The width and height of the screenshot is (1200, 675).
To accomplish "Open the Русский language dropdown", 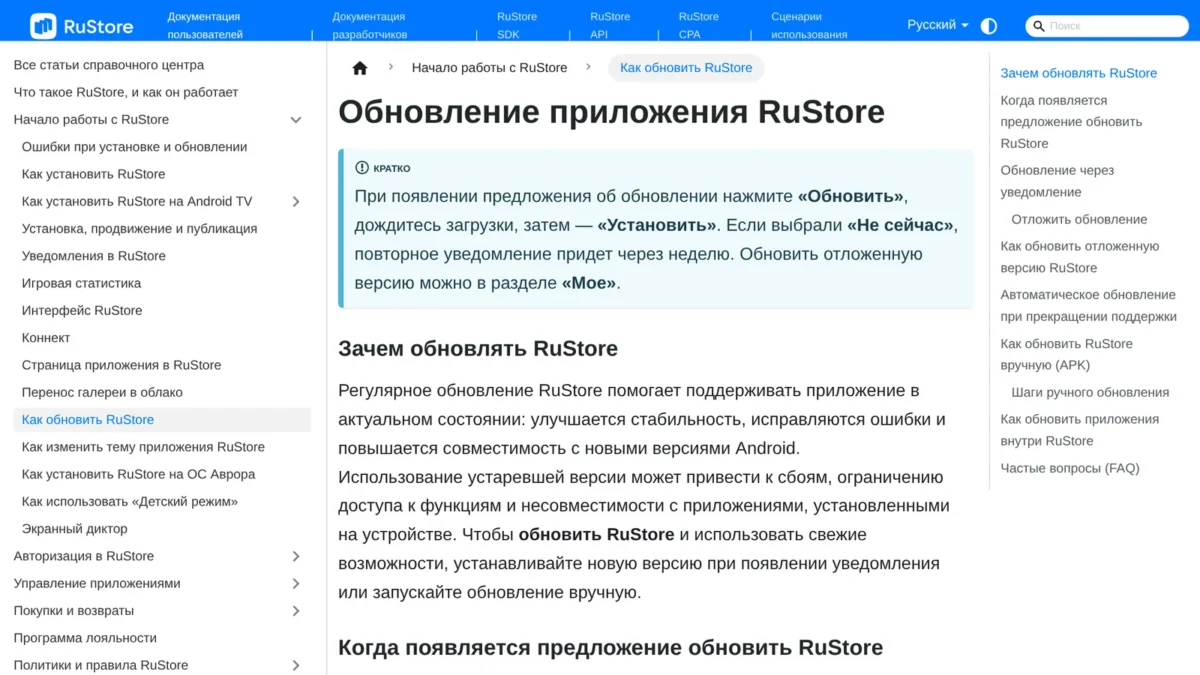I will pyautogui.click(x=937, y=25).
